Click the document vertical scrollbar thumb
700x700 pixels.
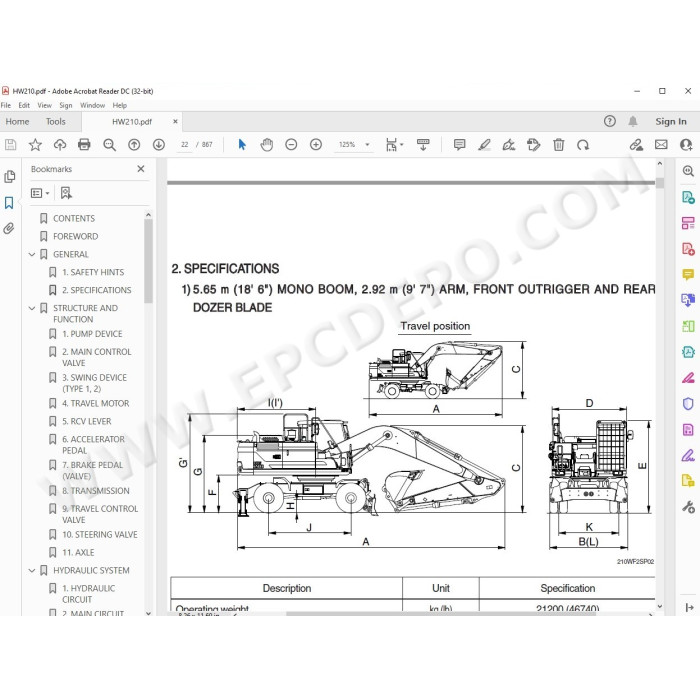(659, 183)
